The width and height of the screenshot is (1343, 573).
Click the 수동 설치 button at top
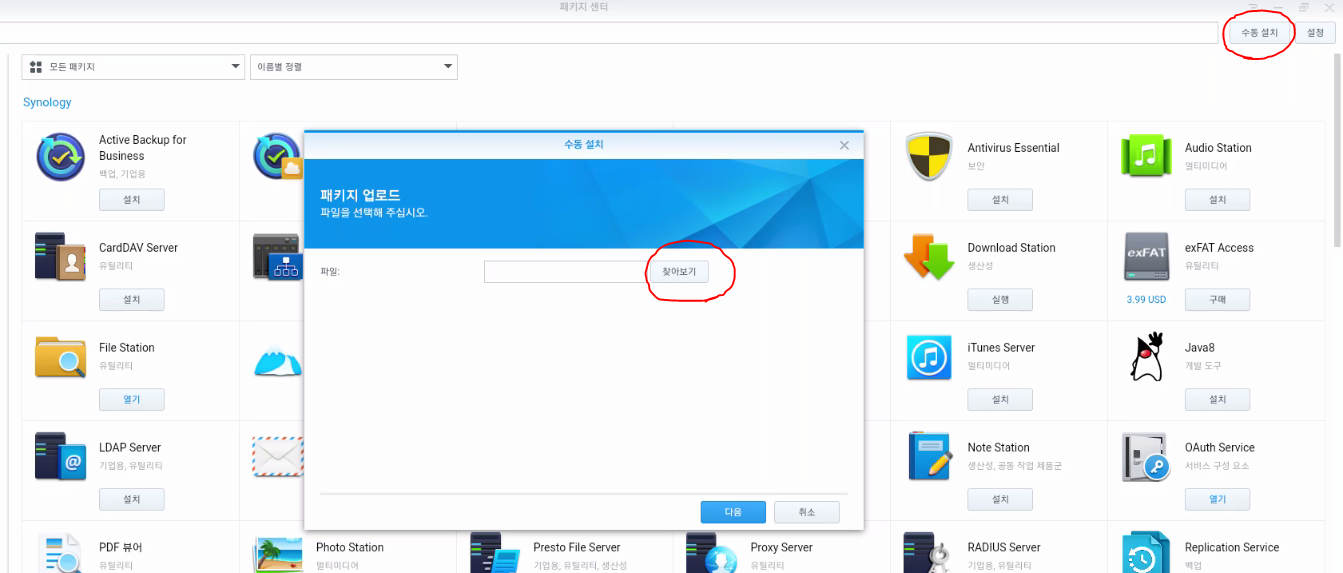pos(1260,33)
